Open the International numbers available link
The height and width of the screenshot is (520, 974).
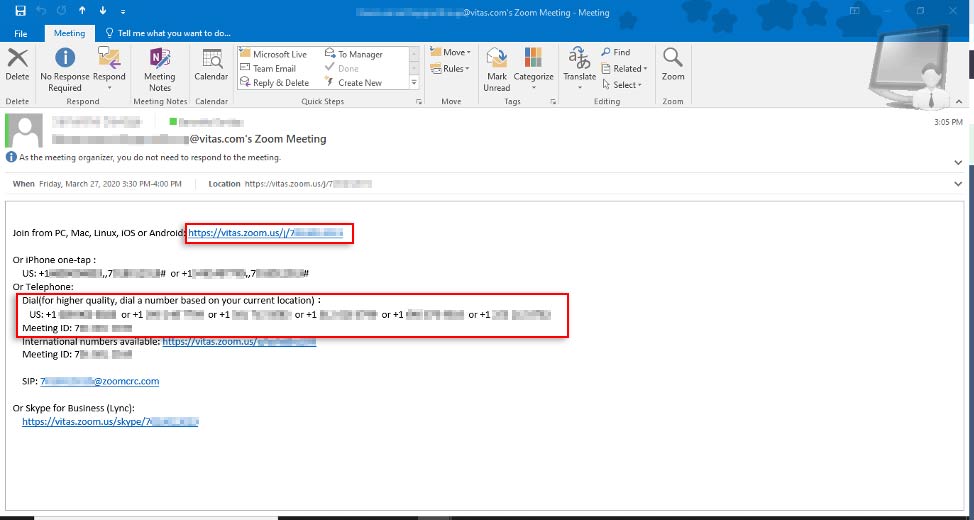[x=239, y=341]
